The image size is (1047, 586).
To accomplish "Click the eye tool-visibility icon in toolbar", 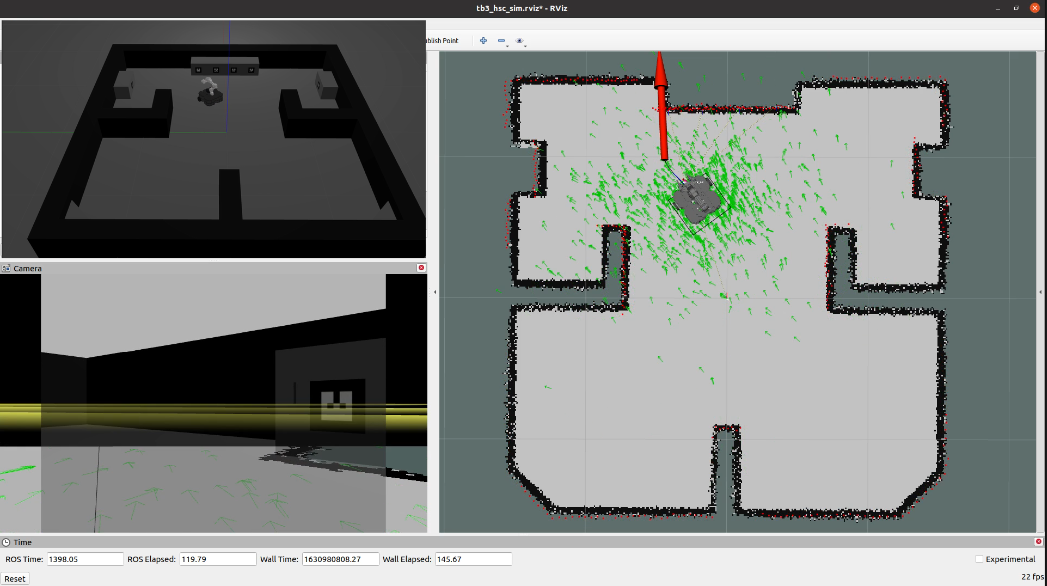I will click(519, 40).
